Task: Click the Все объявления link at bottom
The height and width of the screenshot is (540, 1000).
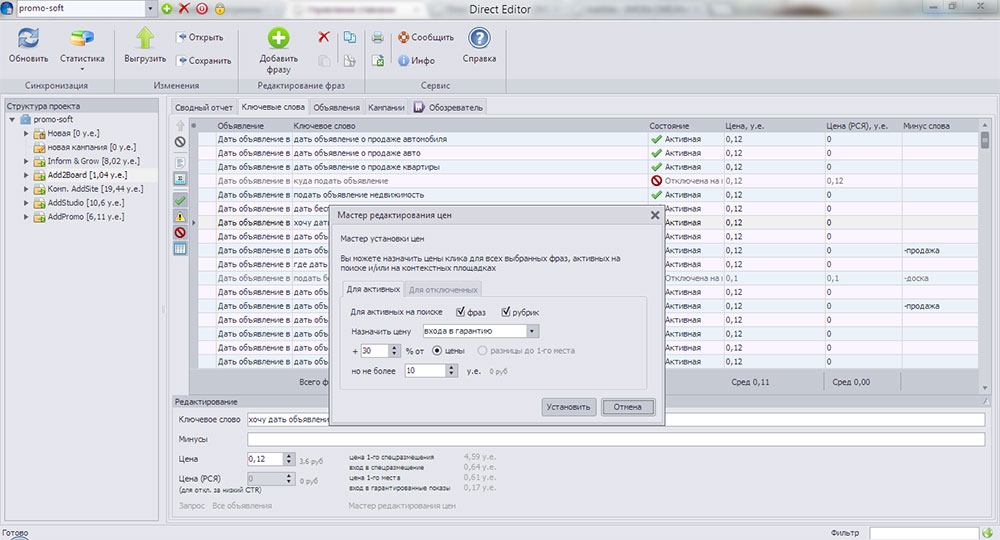Action: 242,506
